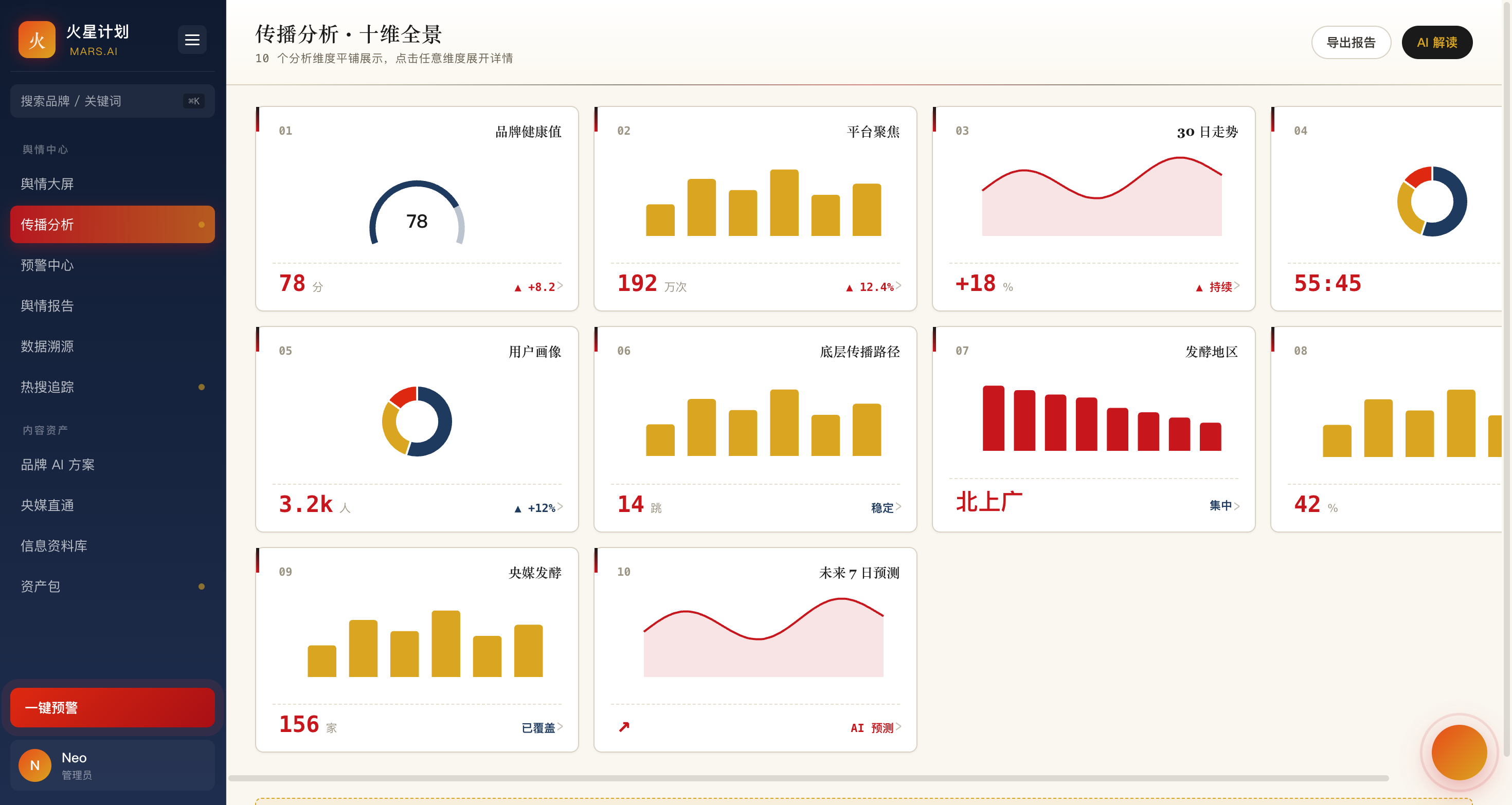1512x805 pixels.
Task: Expand 用户画像 via +12% chevron
Action: pyautogui.click(x=560, y=507)
